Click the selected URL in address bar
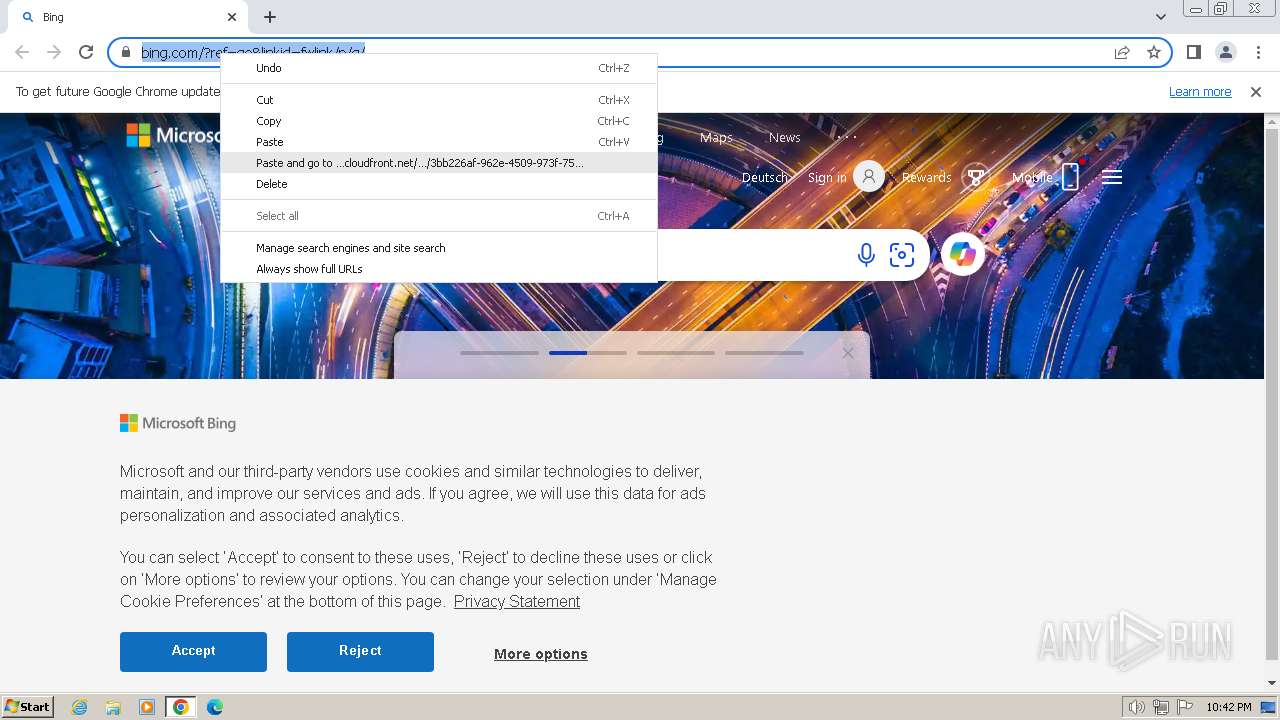The image size is (1280, 720). click(x=253, y=52)
